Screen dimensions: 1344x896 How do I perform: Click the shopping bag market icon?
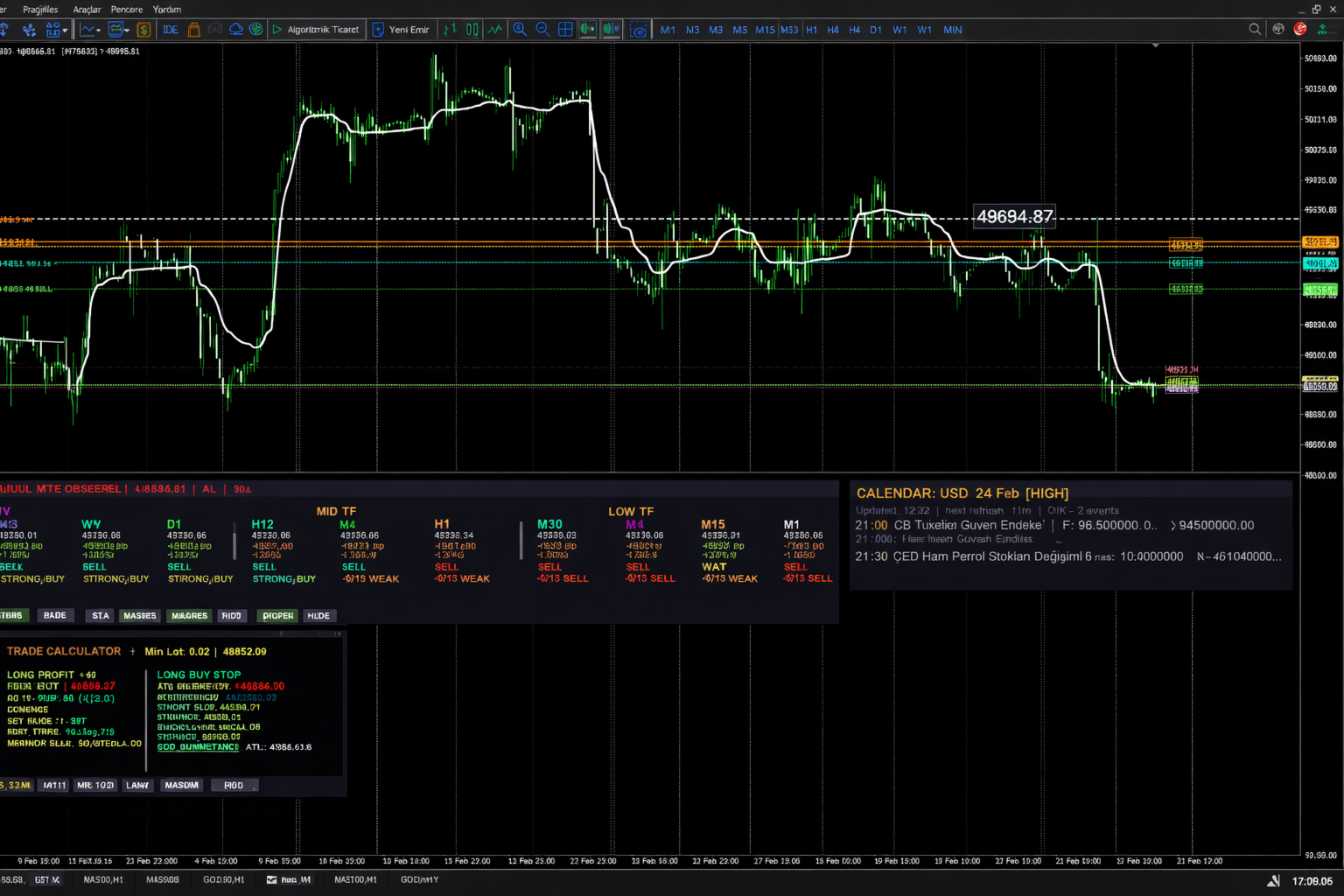pos(194,30)
